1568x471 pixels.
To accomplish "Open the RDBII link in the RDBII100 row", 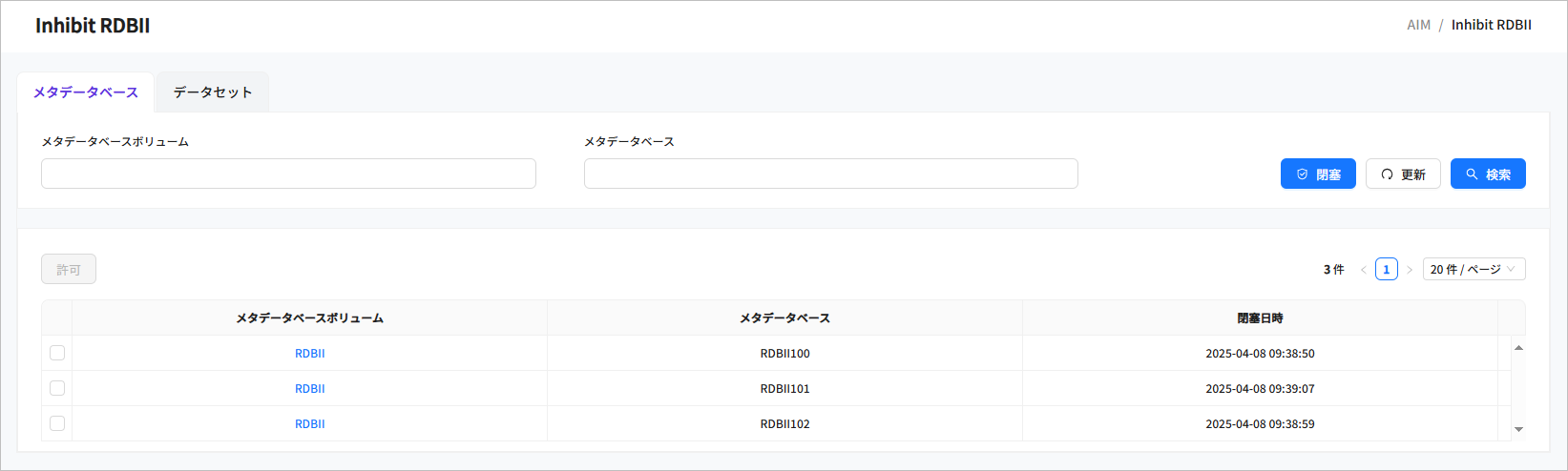I will pos(309,354).
